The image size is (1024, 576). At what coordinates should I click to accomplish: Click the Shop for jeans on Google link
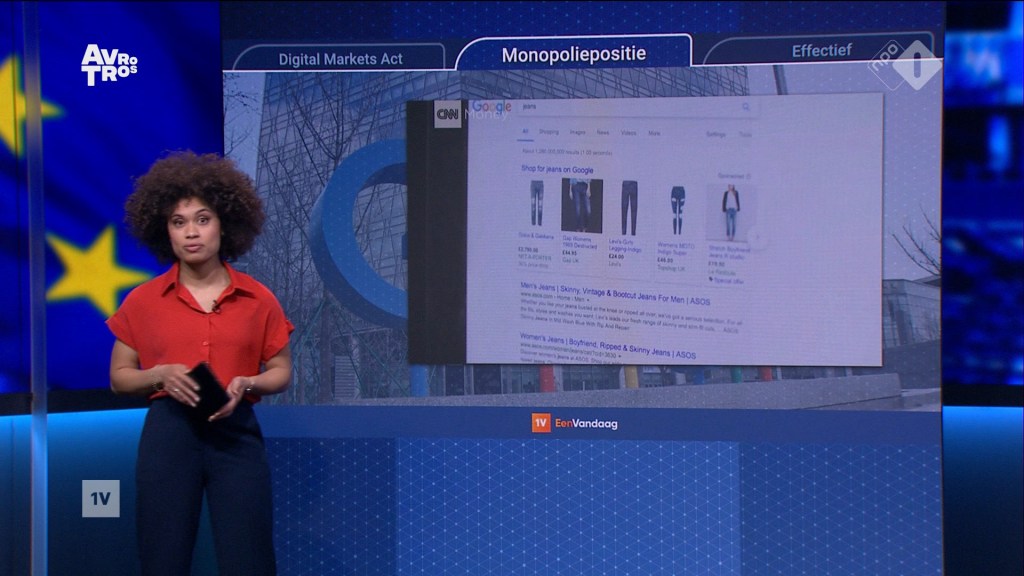click(557, 170)
